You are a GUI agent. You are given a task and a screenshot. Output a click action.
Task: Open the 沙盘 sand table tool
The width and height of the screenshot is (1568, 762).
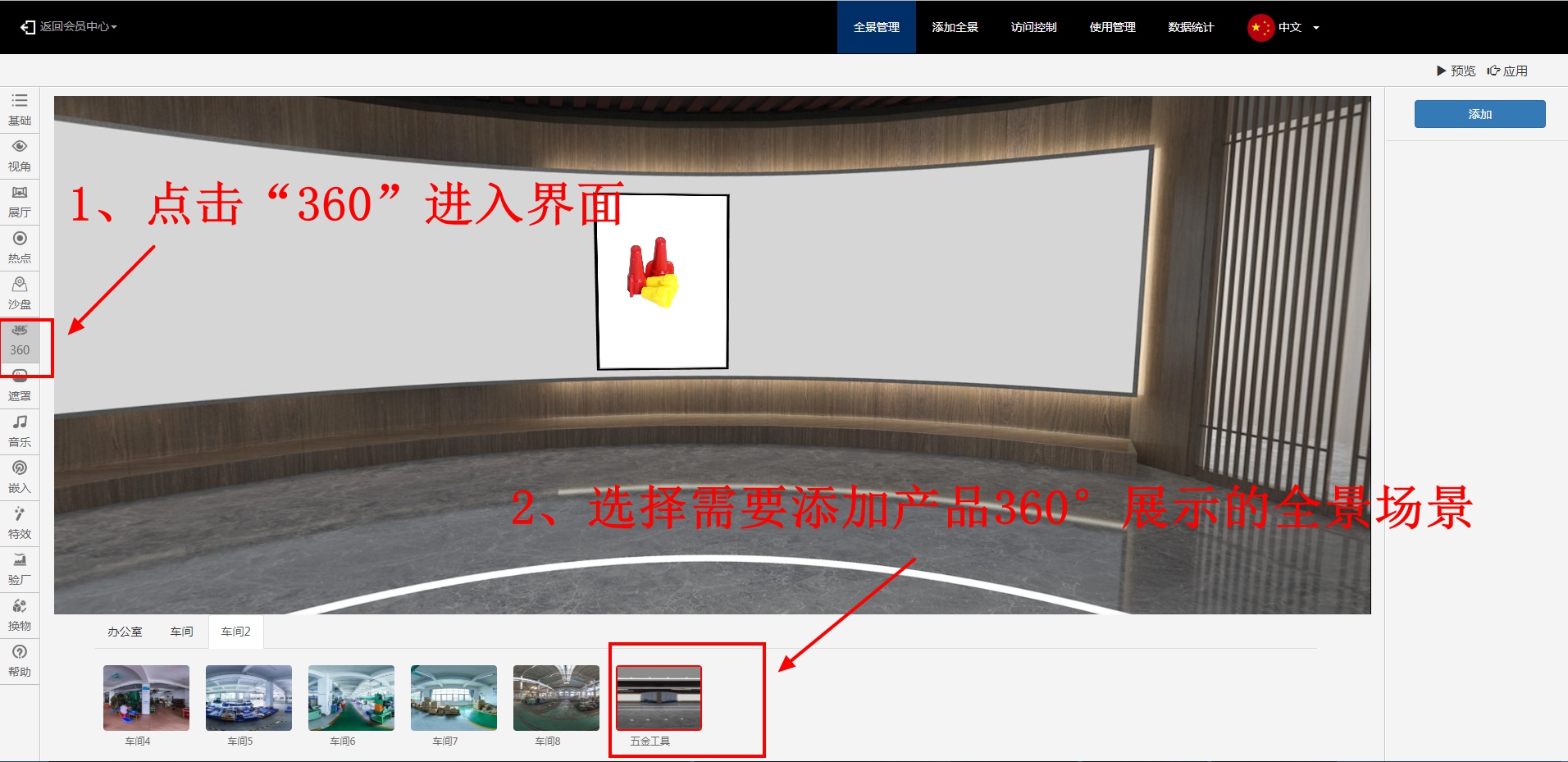20,293
